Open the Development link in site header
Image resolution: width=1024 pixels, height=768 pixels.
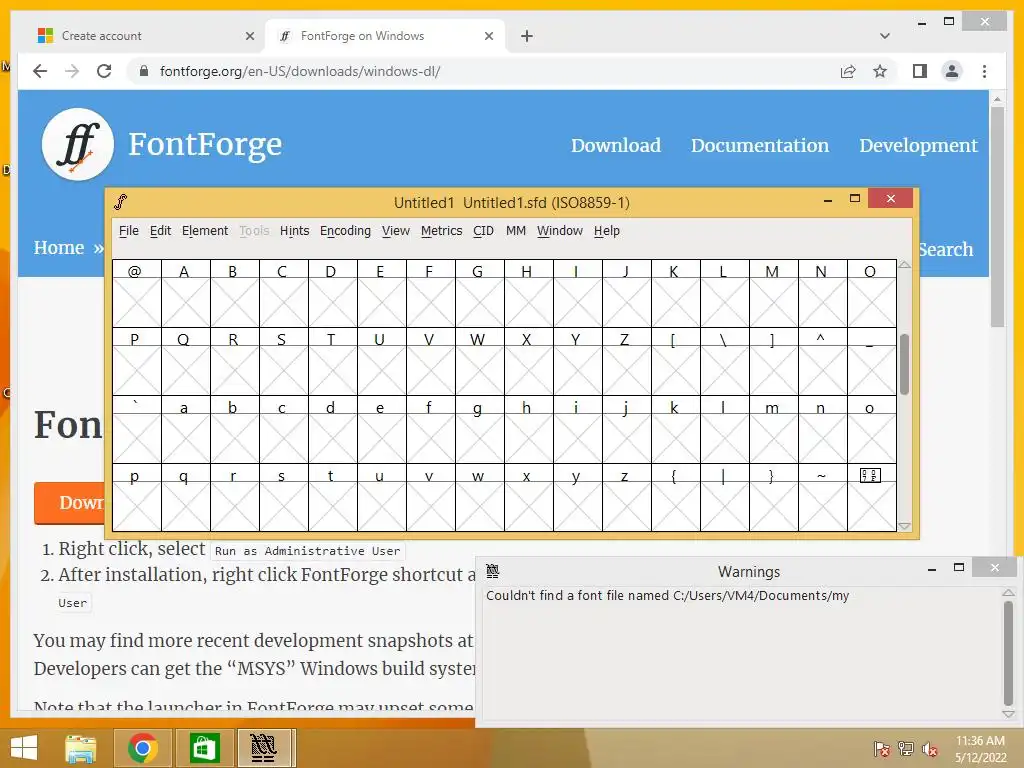tap(918, 145)
